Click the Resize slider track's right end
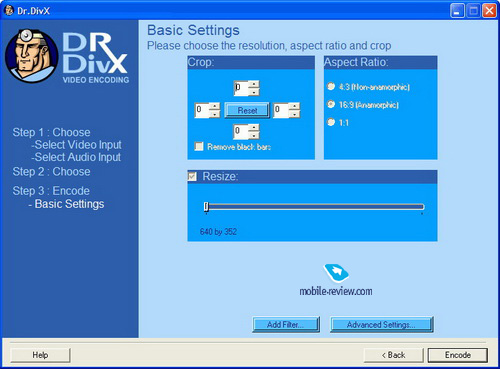The image size is (500, 369). 422,207
